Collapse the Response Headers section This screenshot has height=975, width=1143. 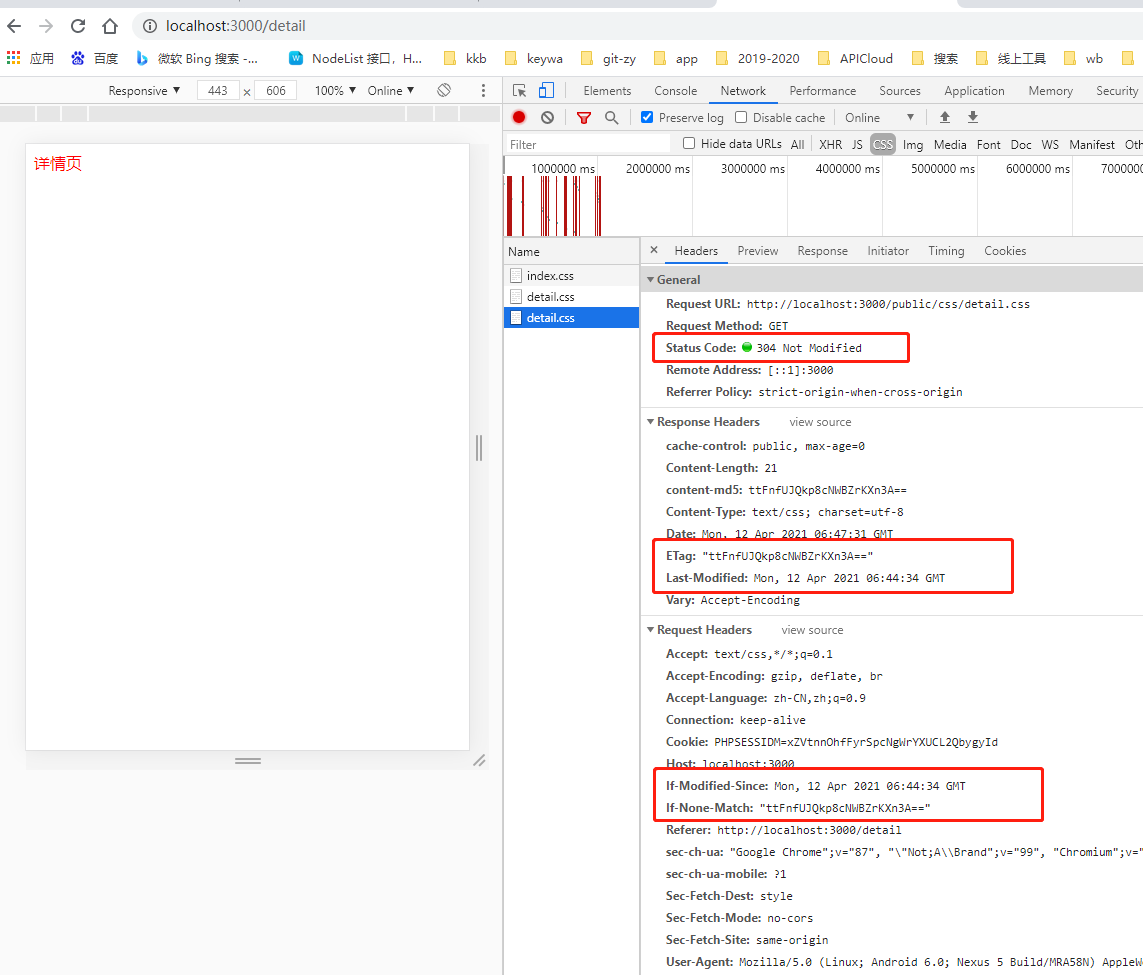click(651, 422)
